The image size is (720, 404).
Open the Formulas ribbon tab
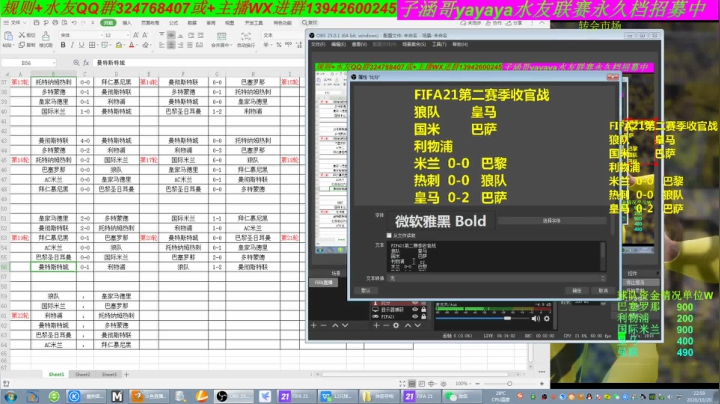[x=174, y=22]
